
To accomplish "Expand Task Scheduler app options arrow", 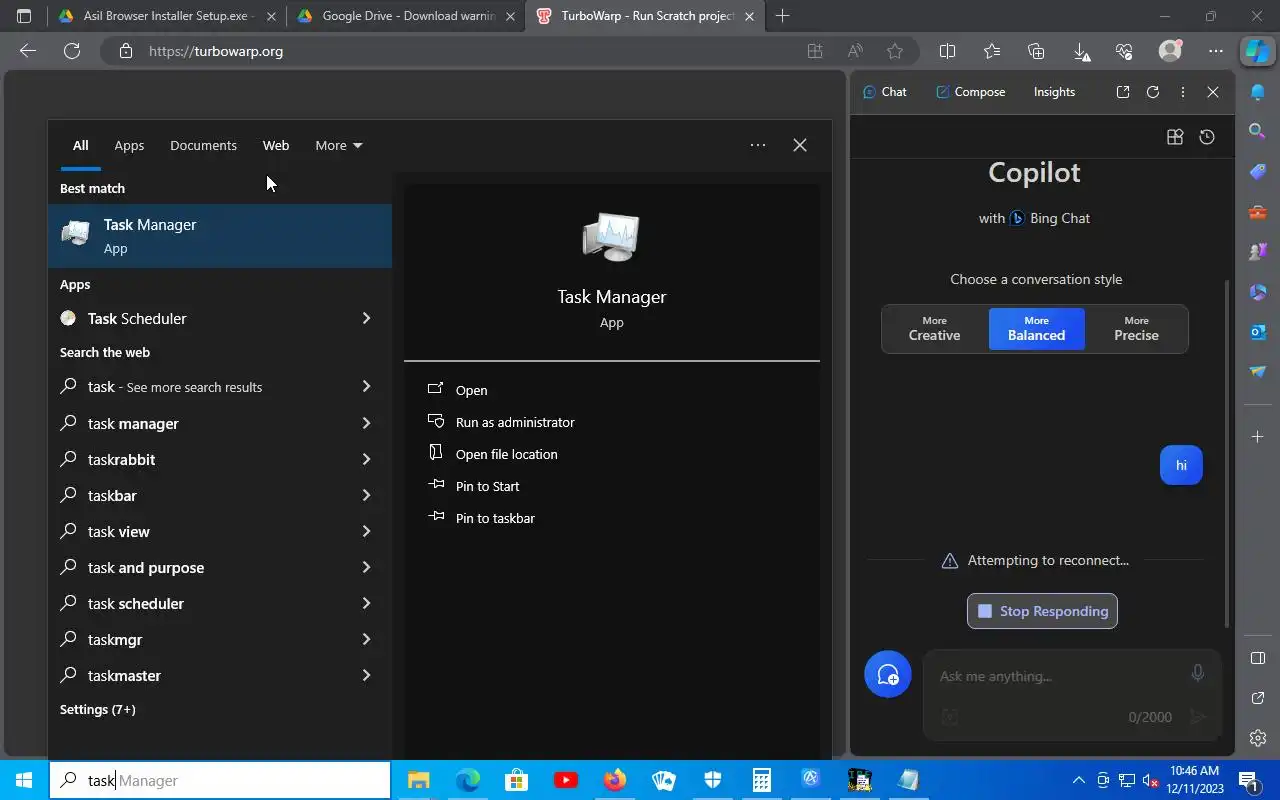I will click(366, 318).
